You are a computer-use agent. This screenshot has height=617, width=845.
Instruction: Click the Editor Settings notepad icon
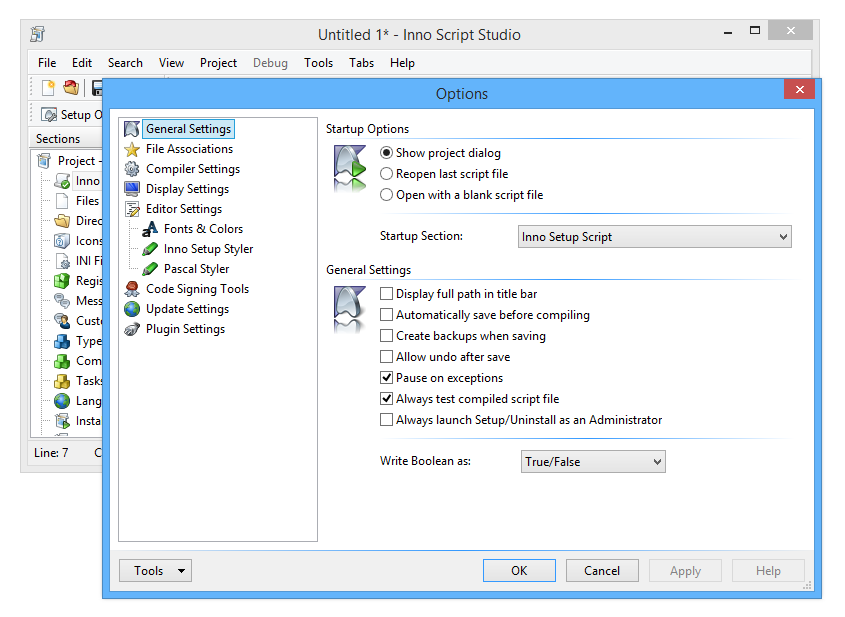[x=132, y=209]
